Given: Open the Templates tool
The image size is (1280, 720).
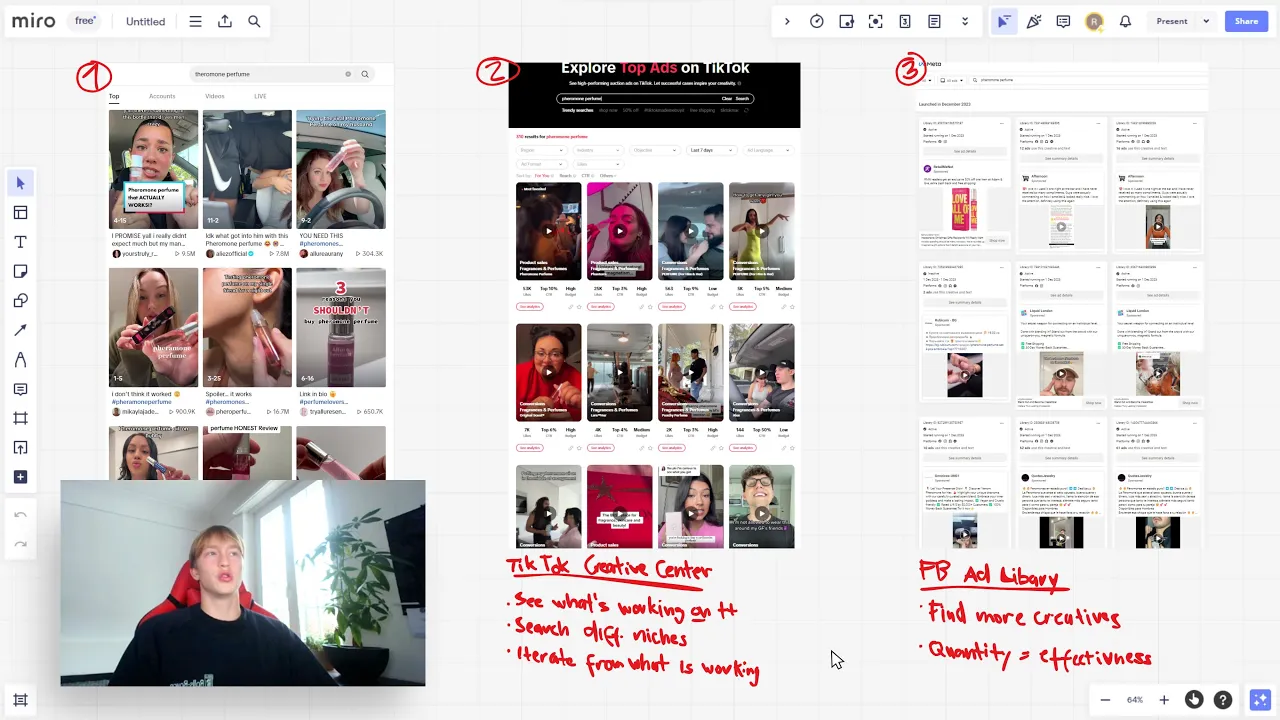Looking at the screenshot, I should tap(20, 212).
